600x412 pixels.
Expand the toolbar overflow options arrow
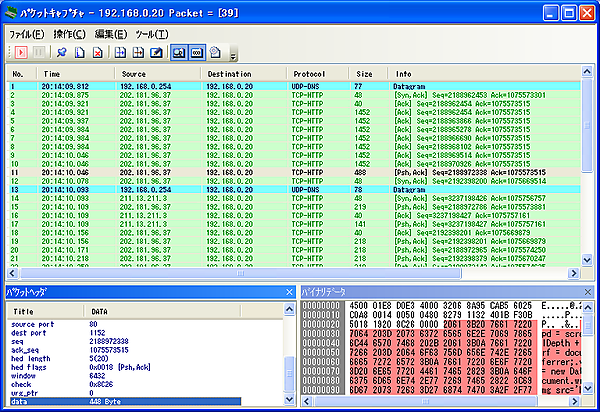pos(232,55)
